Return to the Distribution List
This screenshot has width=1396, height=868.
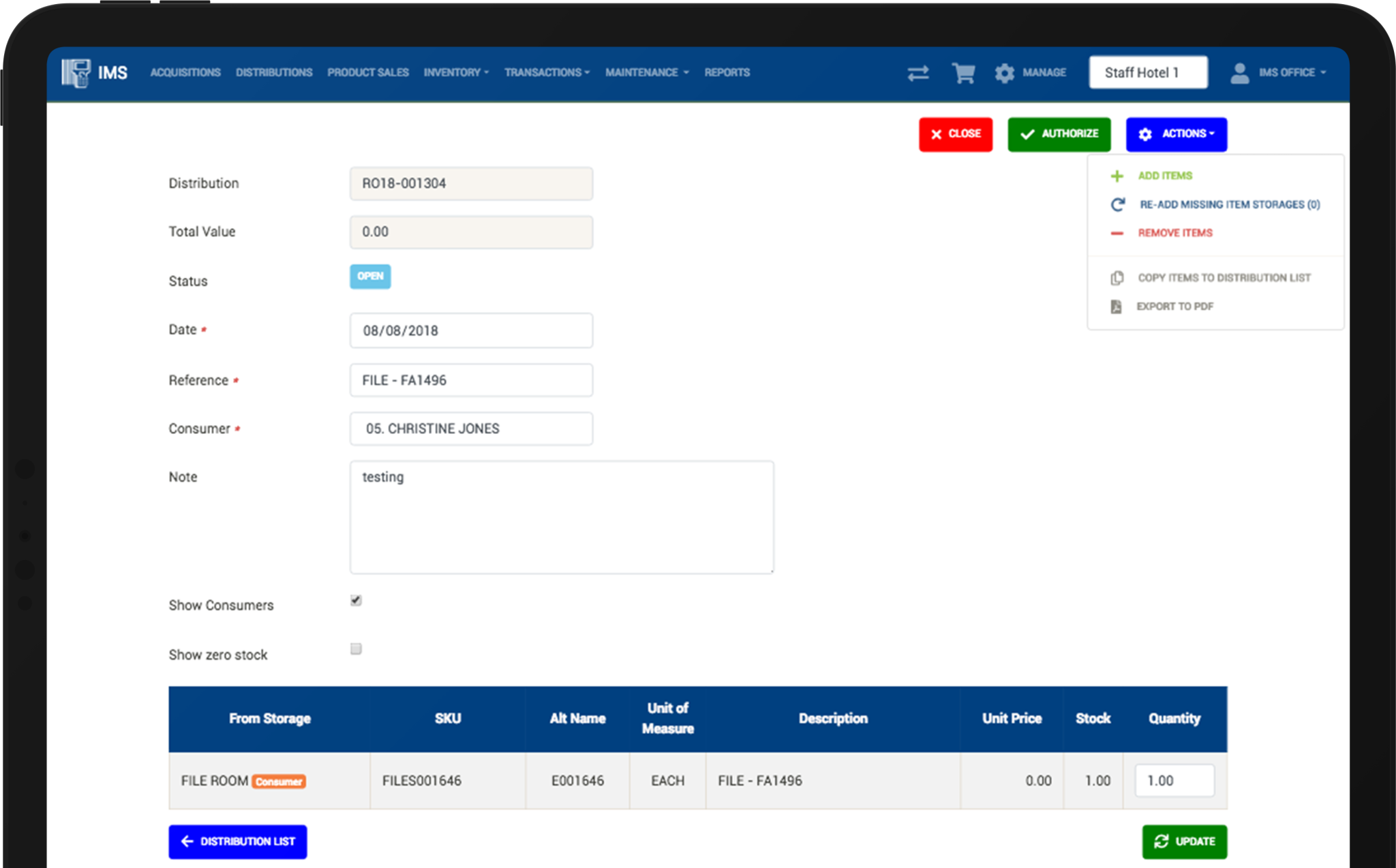click(237, 841)
